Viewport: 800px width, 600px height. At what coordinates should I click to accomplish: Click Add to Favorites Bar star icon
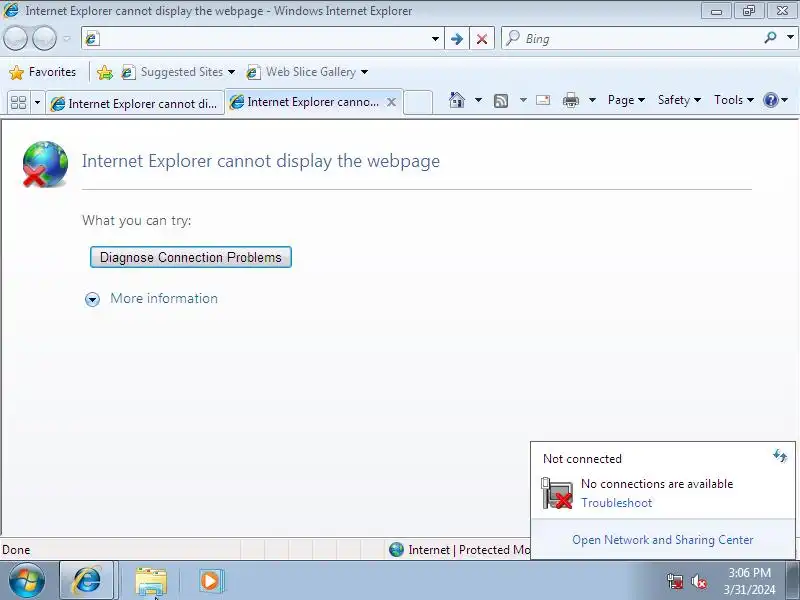coord(105,72)
